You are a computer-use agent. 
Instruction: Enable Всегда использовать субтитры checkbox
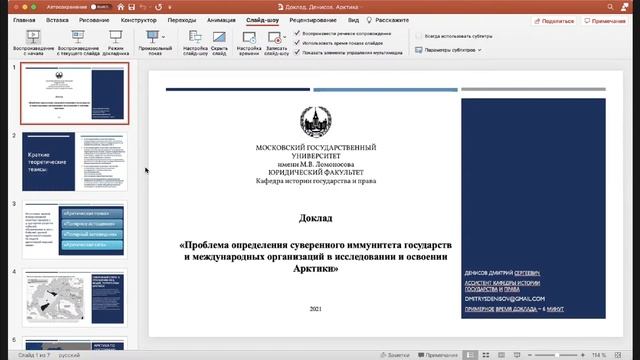(x=419, y=36)
